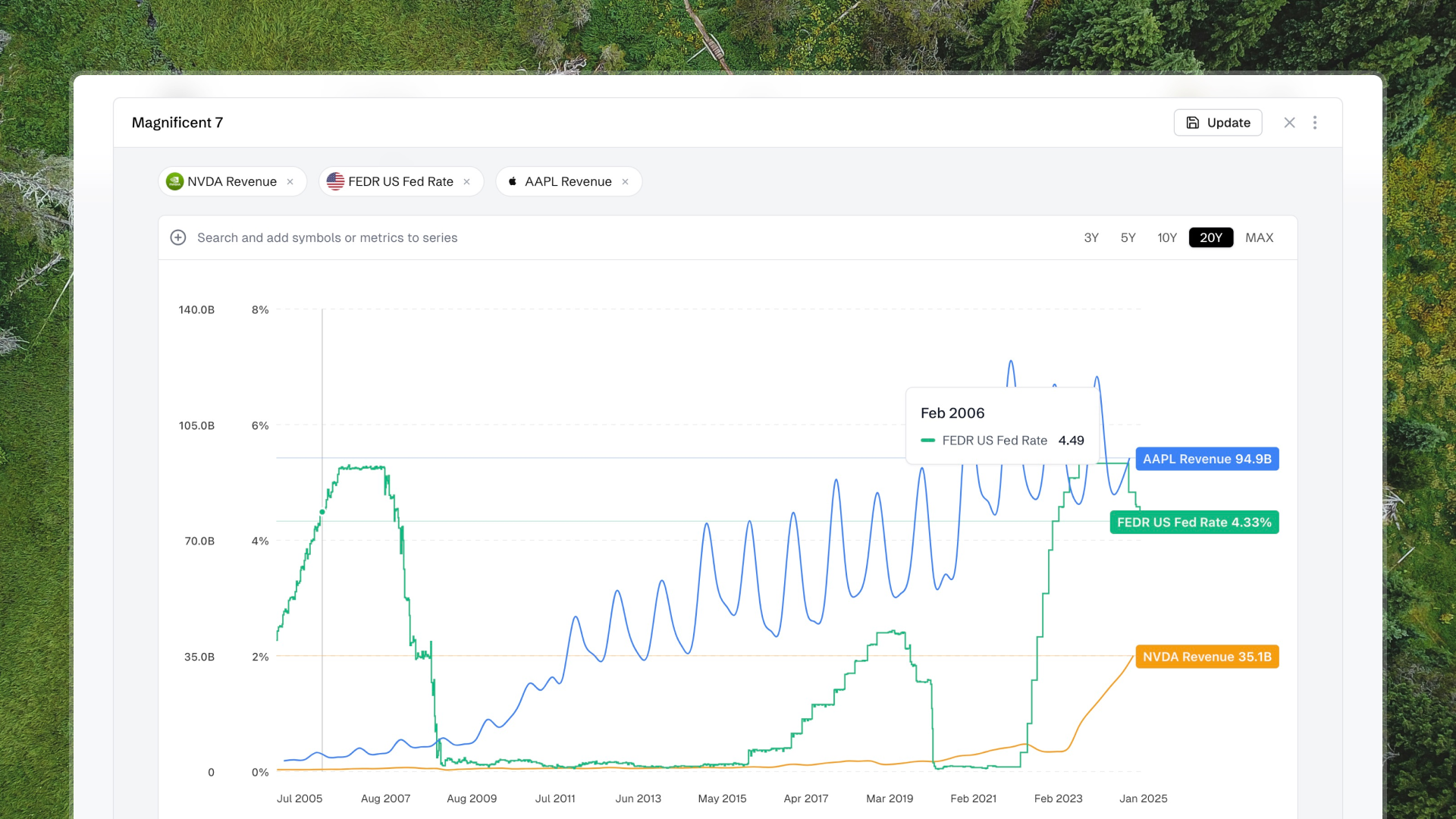Click the plus circle add series icon
The width and height of the screenshot is (1456, 819).
(178, 238)
